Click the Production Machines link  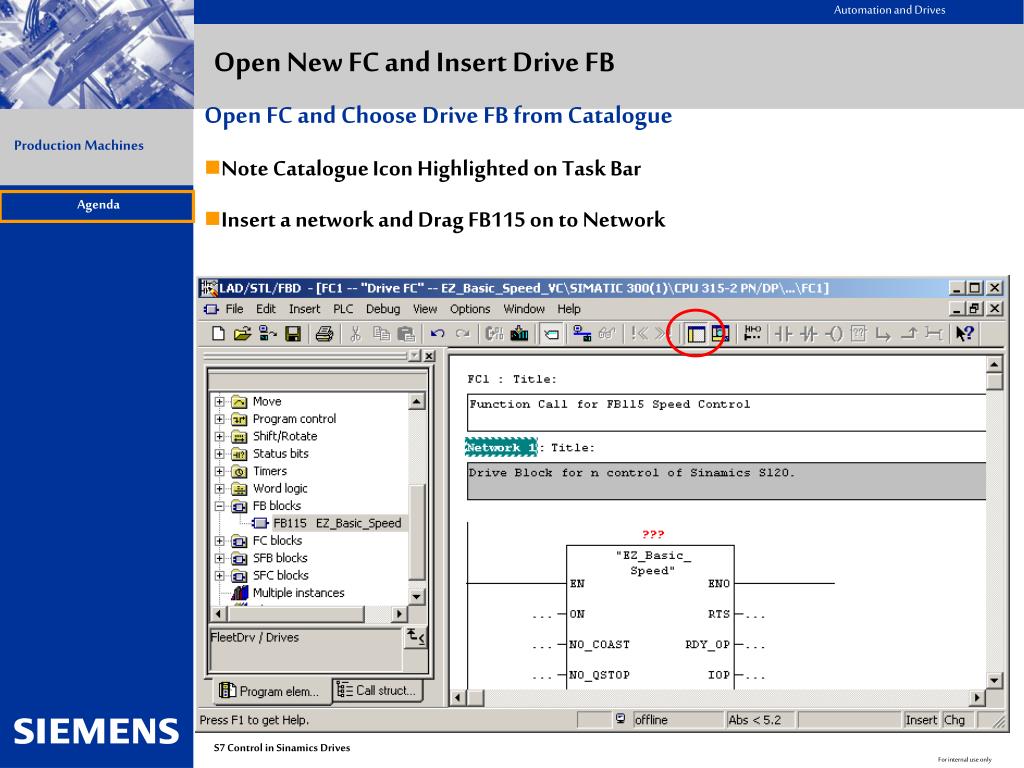79,145
